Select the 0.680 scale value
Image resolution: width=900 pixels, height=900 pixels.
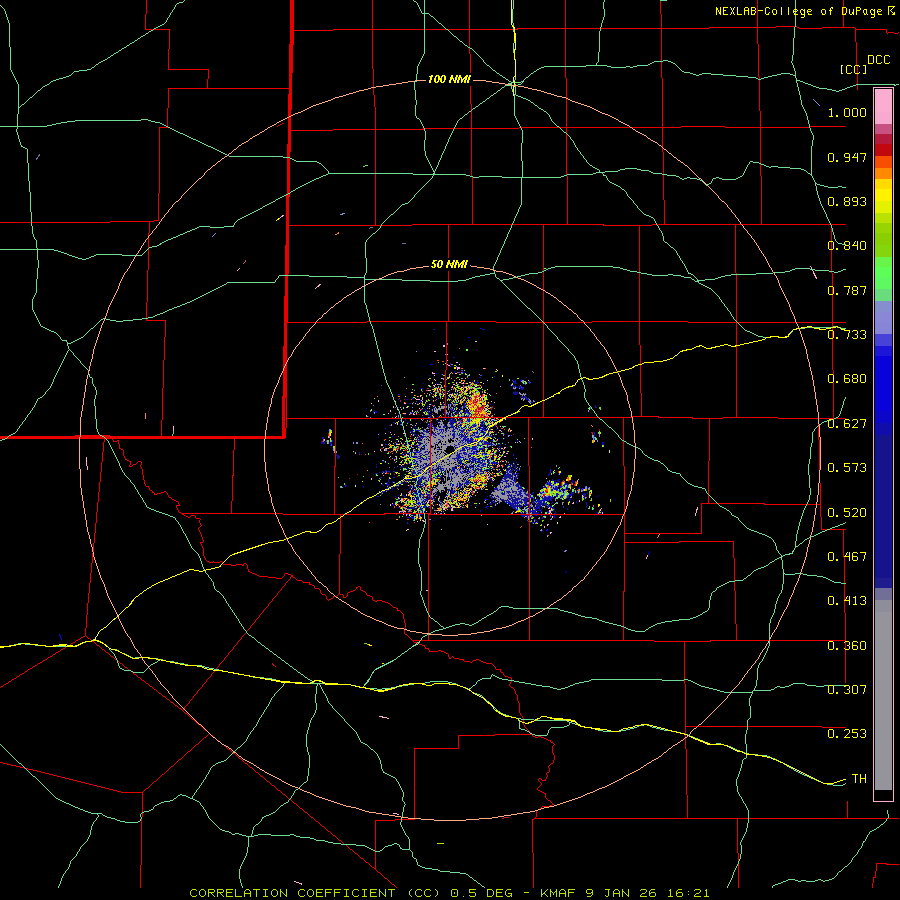tap(847, 379)
